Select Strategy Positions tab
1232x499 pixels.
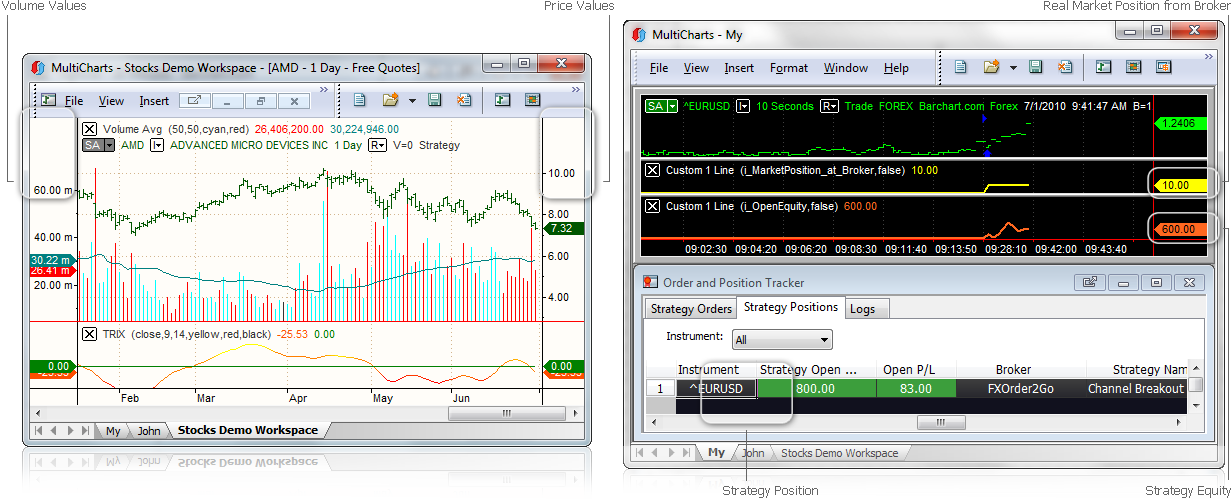tap(791, 307)
